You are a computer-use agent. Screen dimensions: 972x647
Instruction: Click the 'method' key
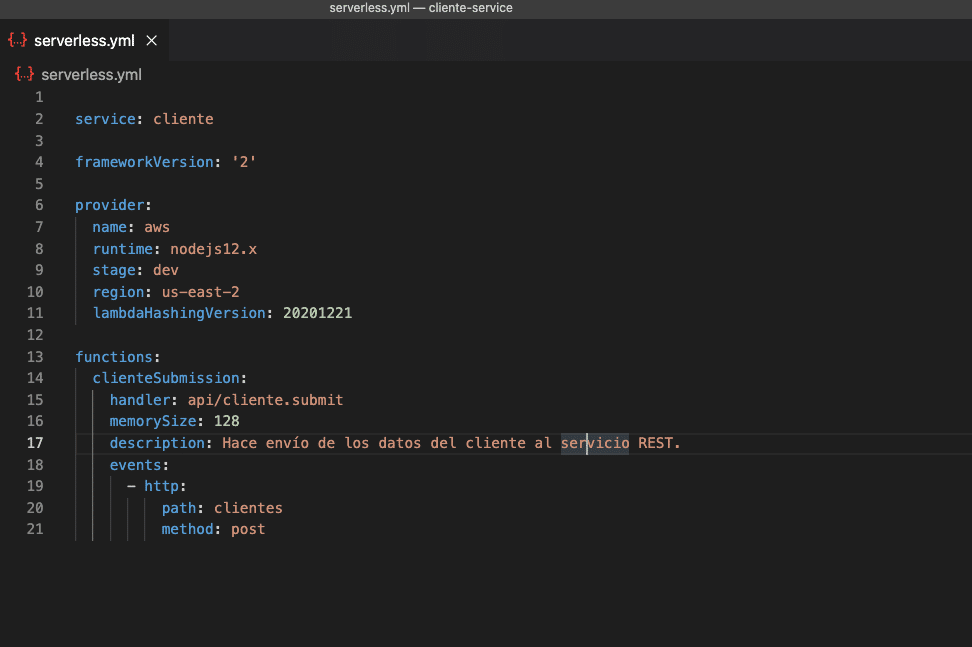(188, 529)
